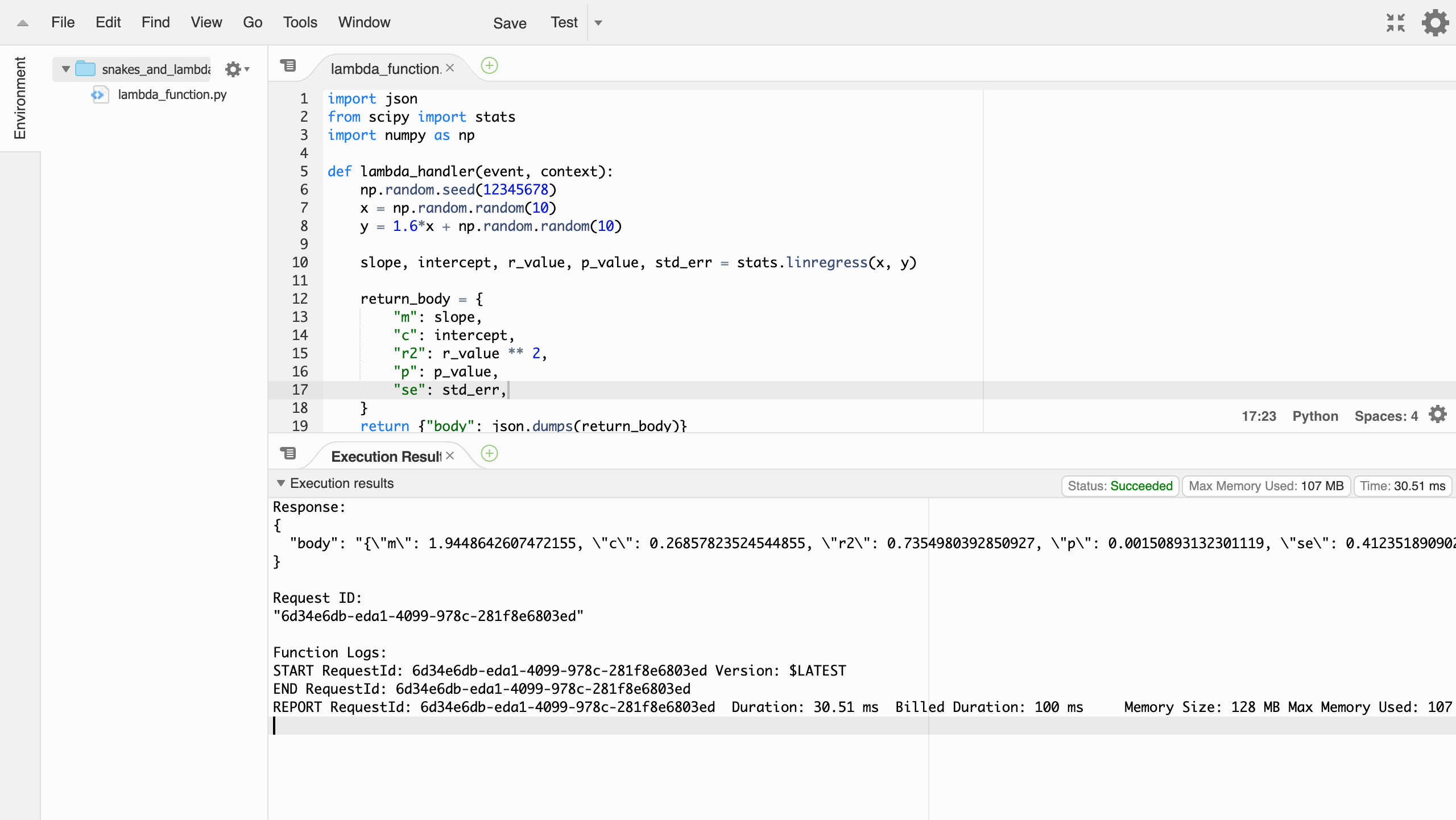This screenshot has height=820, width=1456.
Task: Open the IDE preferences gear icon
Action: [1435, 23]
